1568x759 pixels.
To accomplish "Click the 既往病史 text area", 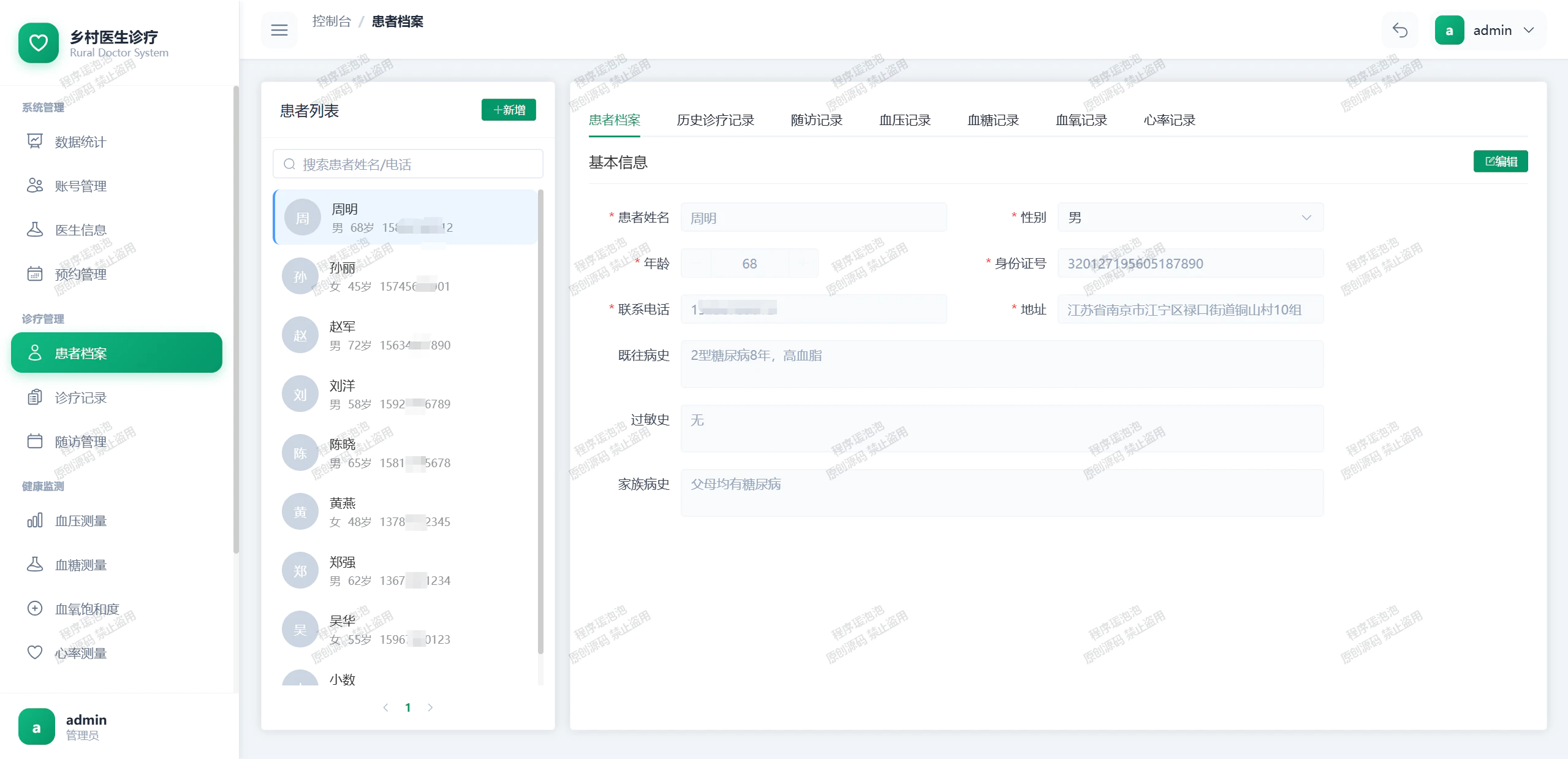I will click(1002, 364).
